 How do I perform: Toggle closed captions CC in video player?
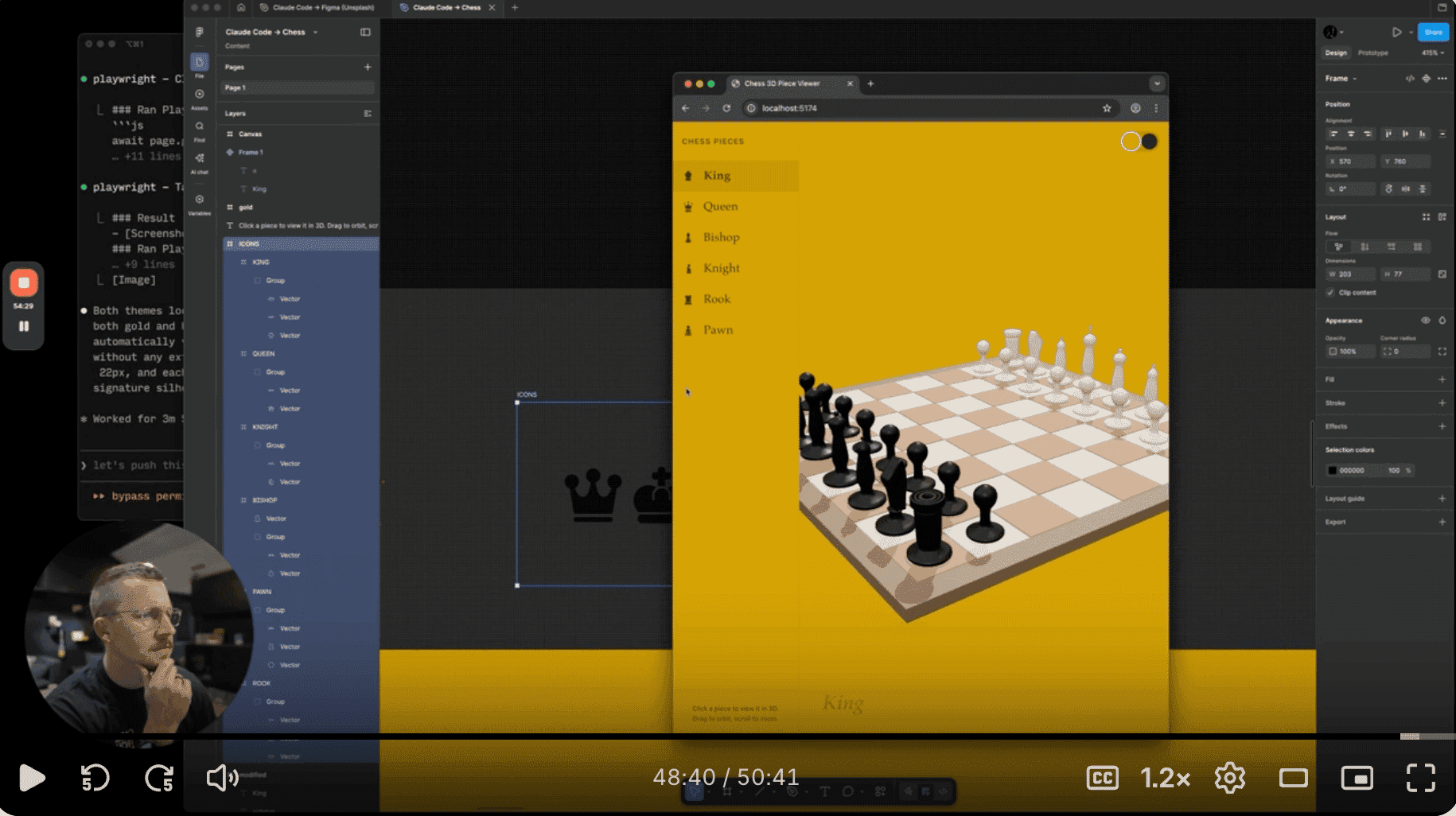coord(1103,778)
